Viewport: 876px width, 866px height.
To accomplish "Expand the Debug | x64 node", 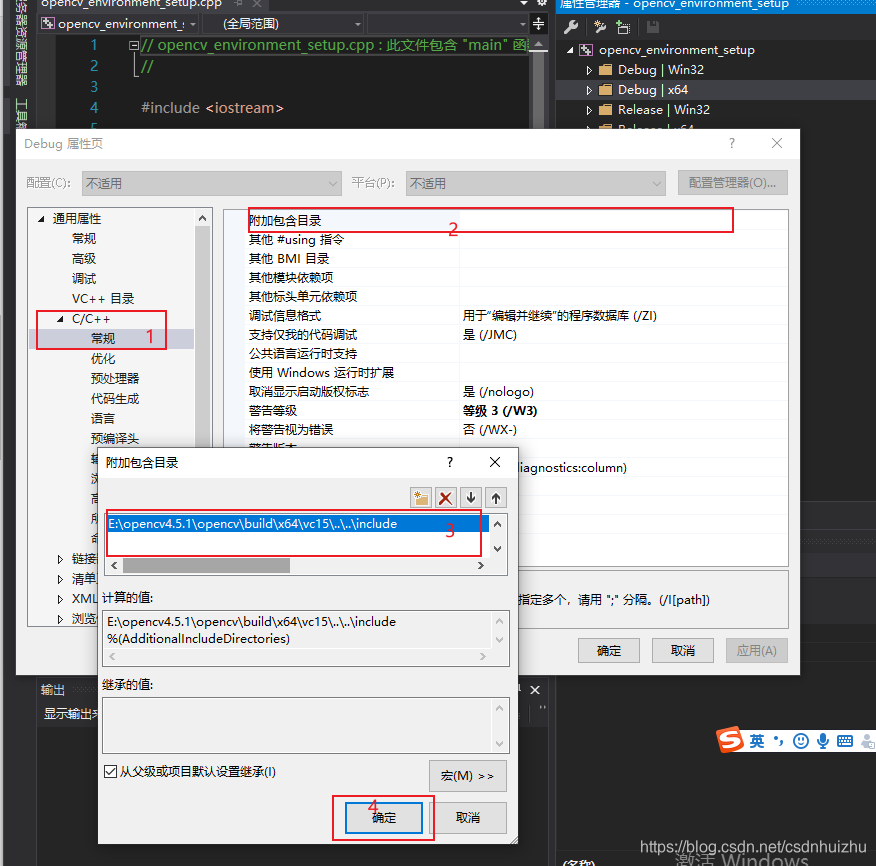I will click(x=589, y=90).
